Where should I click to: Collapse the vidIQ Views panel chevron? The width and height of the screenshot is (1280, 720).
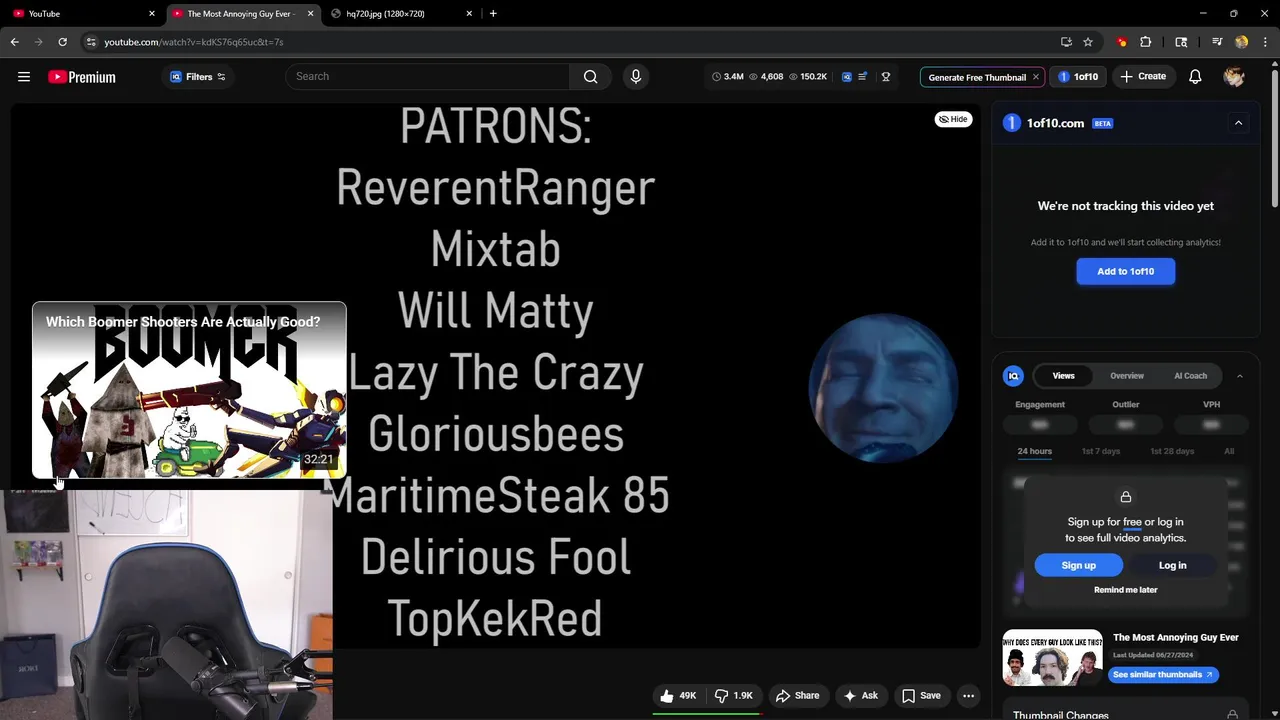click(1239, 376)
